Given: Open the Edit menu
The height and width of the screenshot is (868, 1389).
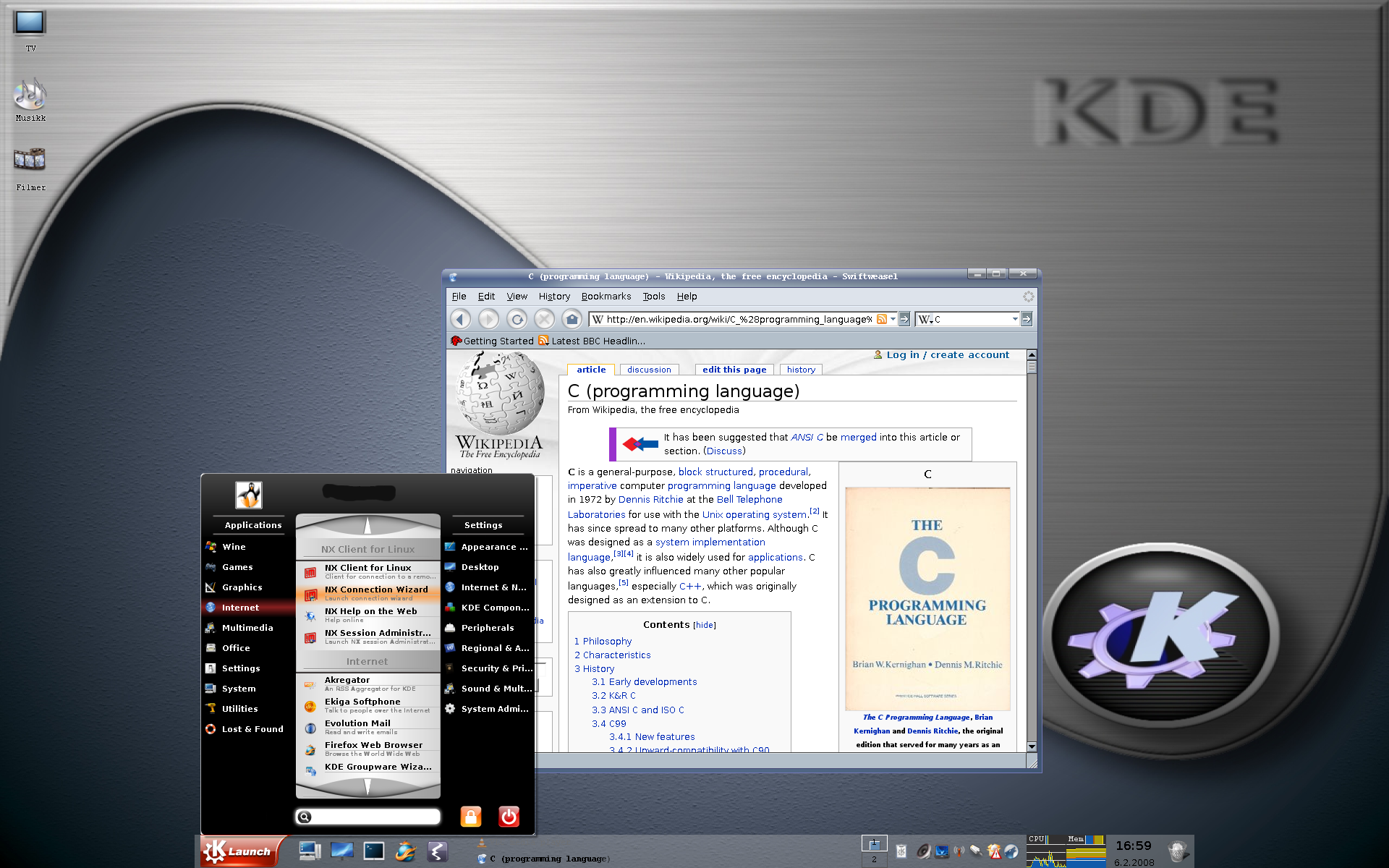Looking at the screenshot, I should pyautogui.click(x=486, y=296).
